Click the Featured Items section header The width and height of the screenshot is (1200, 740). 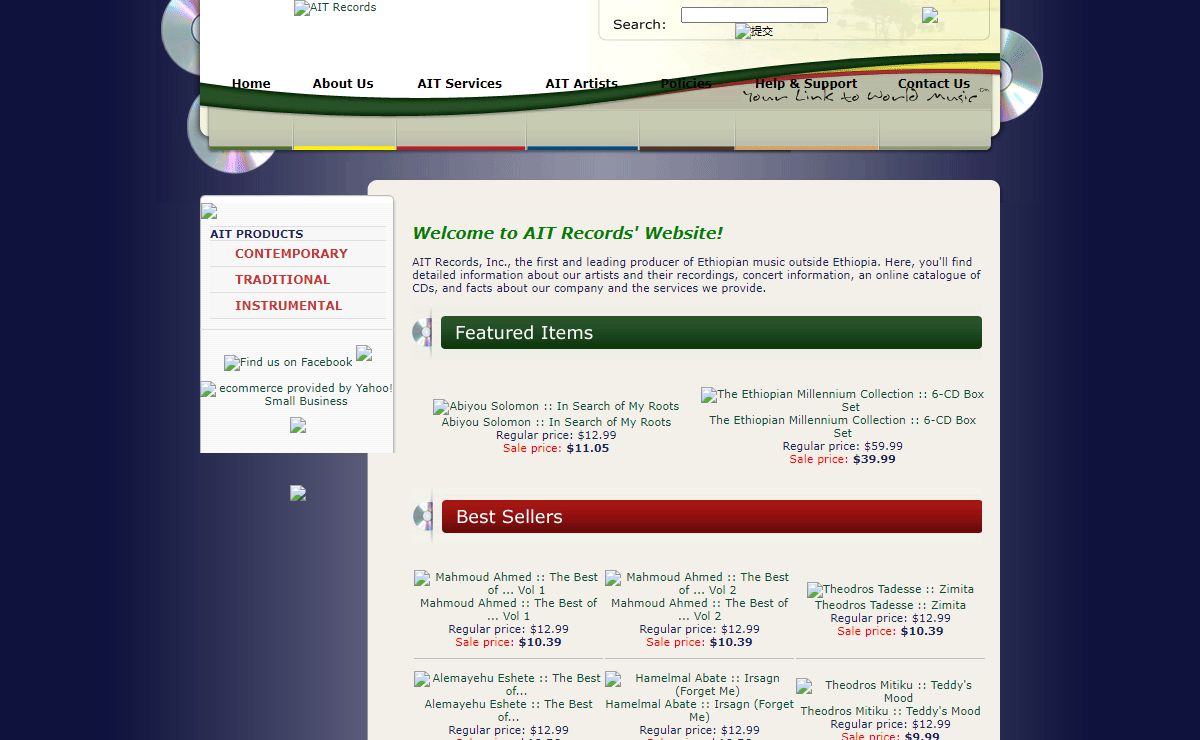711,333
